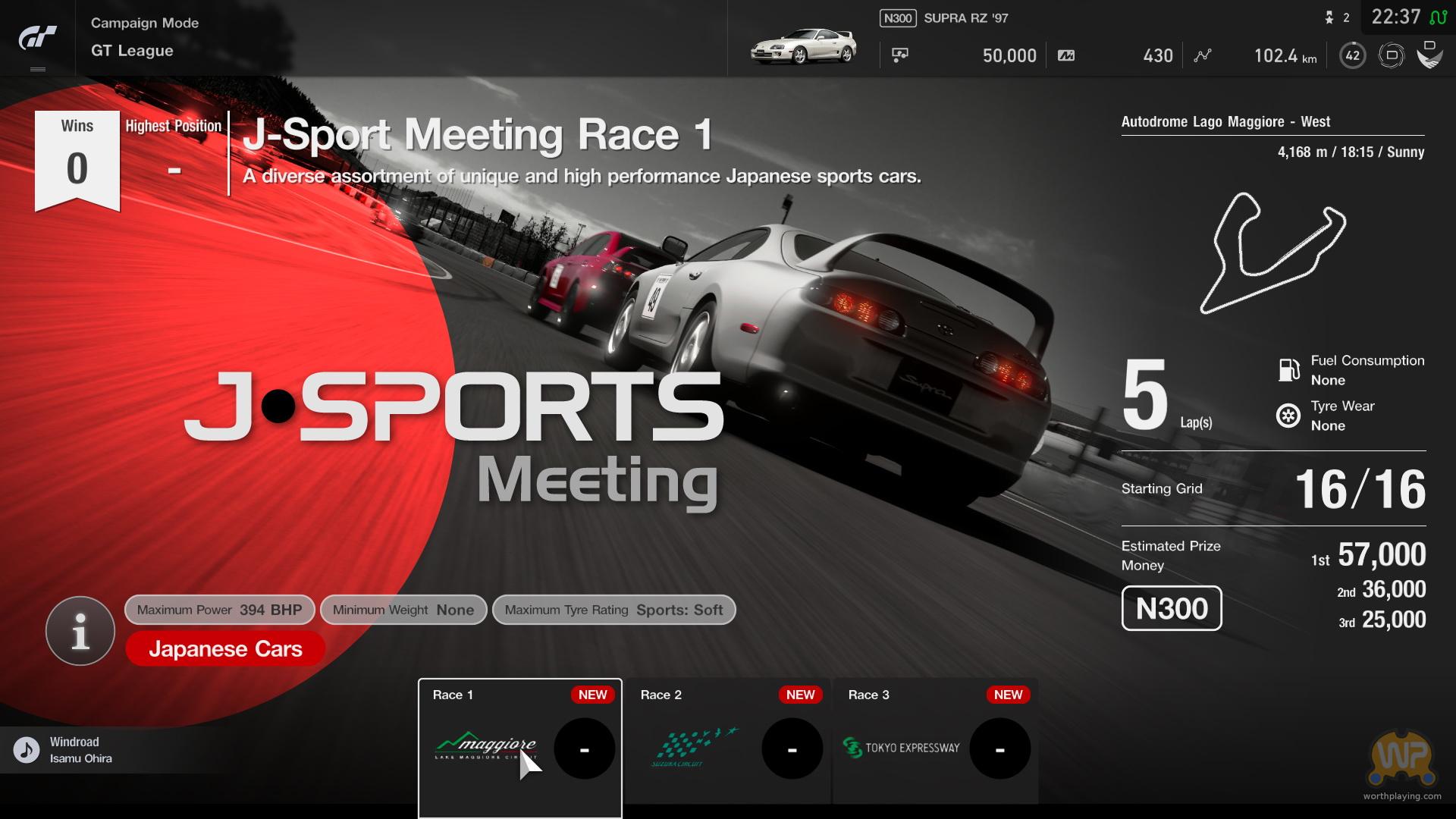Click the driver rating circular icon
This screenshot has width=1456, height=819.
pyautogui.click(x=1391, y=55)
